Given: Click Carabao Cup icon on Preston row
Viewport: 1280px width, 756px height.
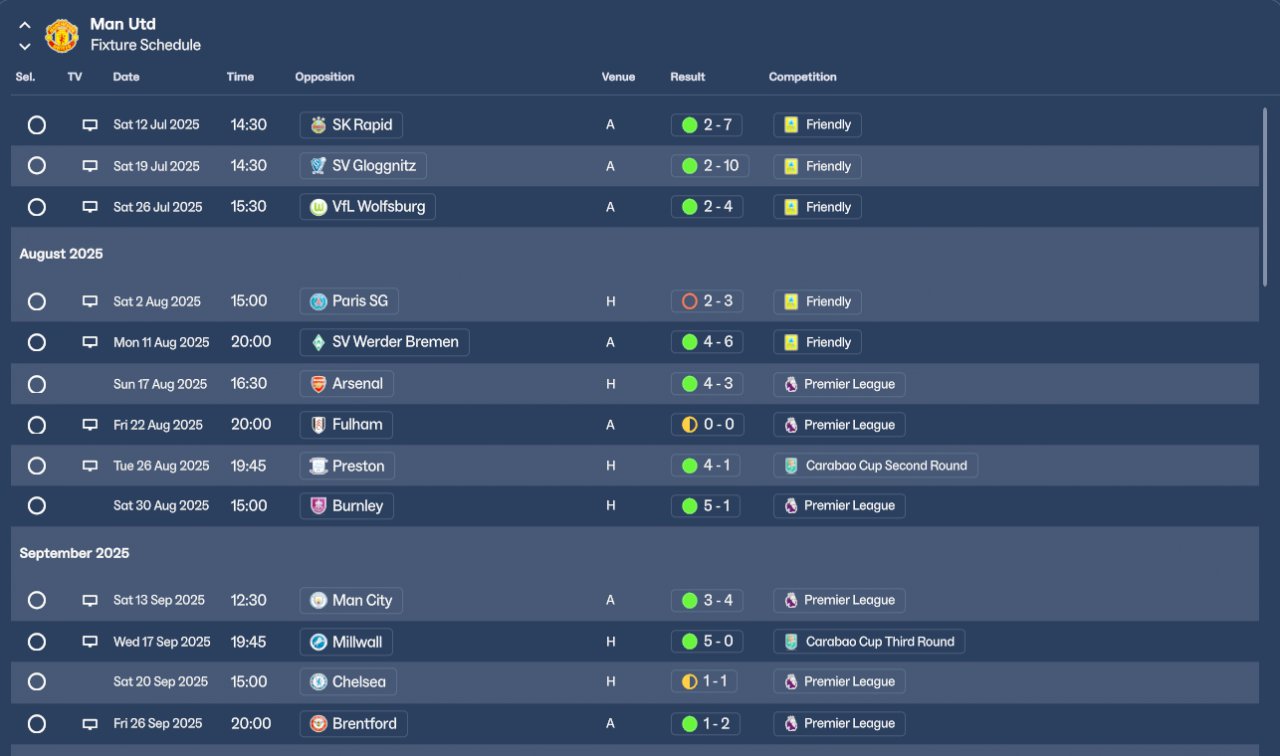Looking at the screenshot, I should coord(791,466).
